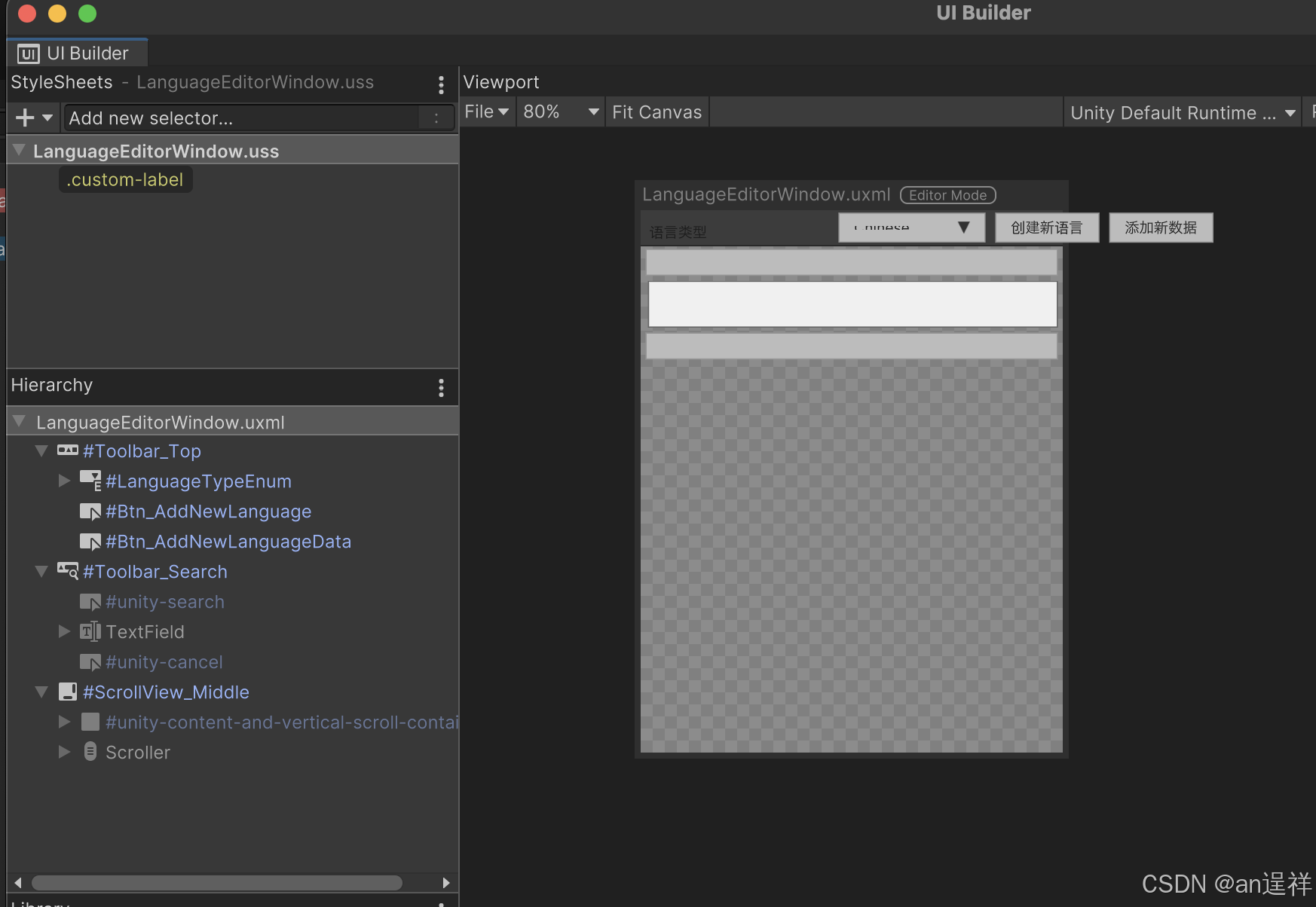Click the Toolbar icon beside #Toolbar_Top

point(68,450)
